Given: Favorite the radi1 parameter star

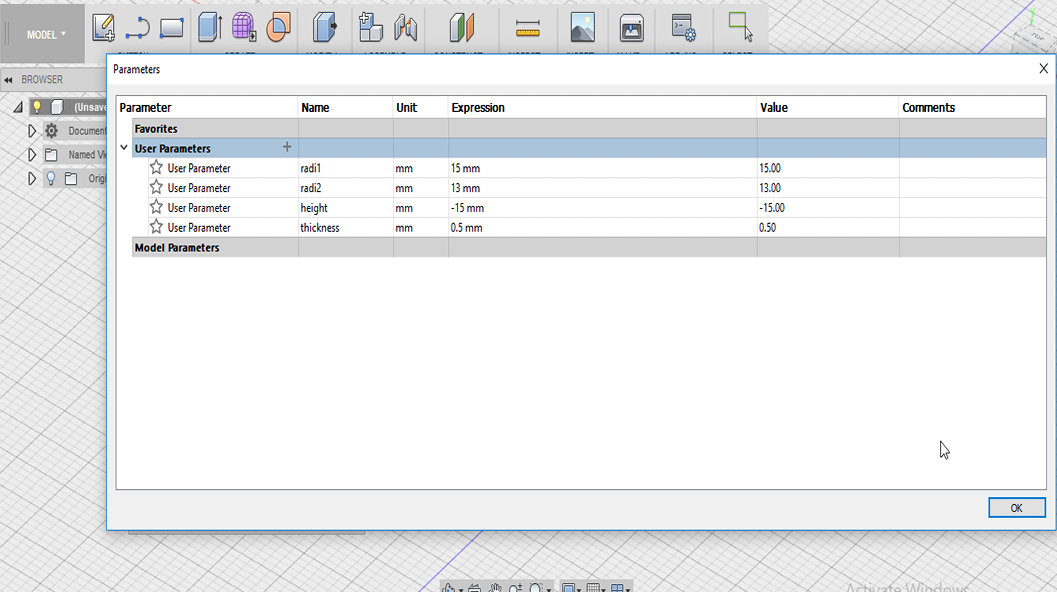Looking at the screenshot, I should point(156,167).
